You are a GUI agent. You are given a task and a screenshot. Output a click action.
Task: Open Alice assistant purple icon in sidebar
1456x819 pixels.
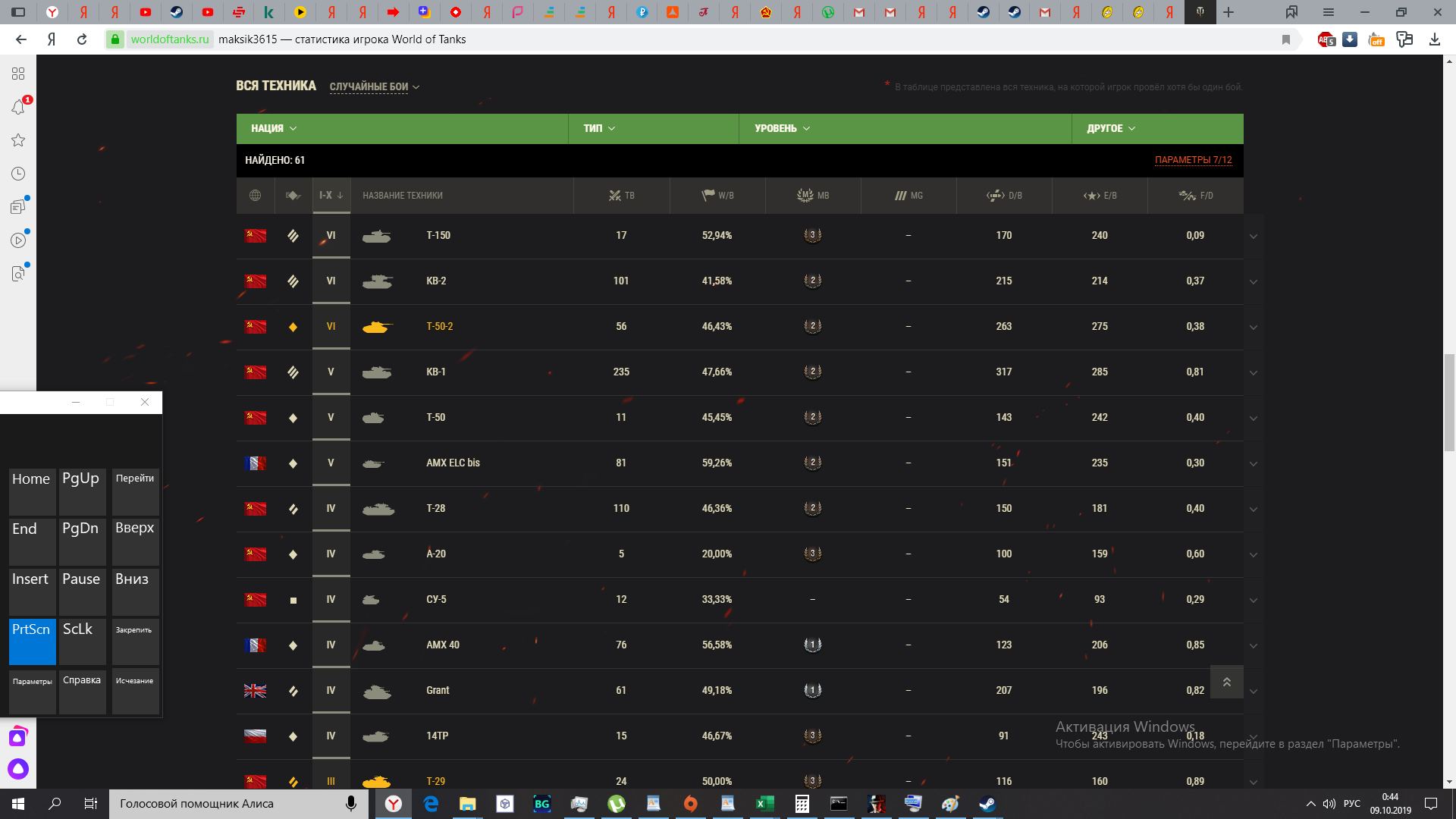pyautogui.click(x=18, y=769)
